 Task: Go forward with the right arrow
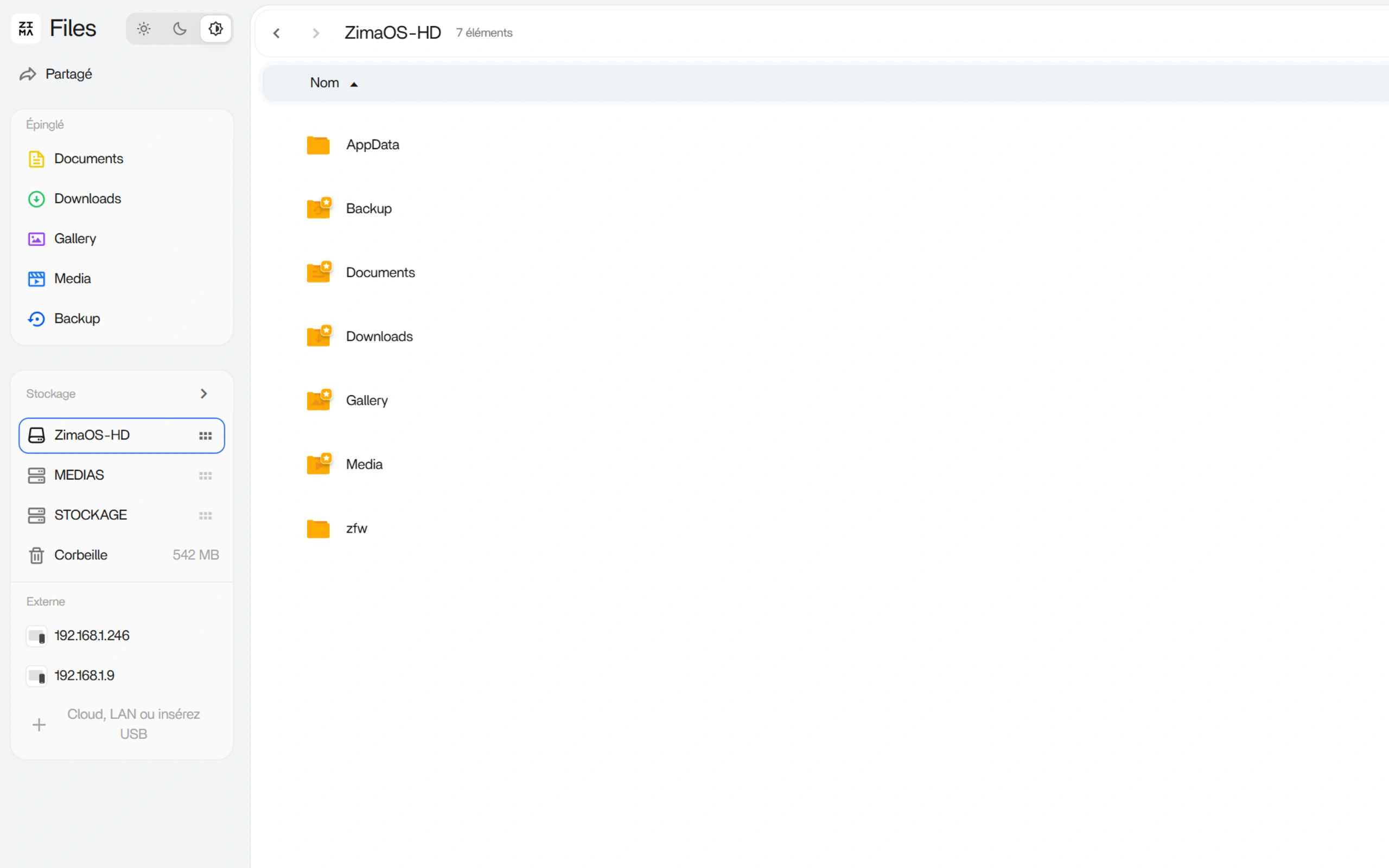click(316, 33)
